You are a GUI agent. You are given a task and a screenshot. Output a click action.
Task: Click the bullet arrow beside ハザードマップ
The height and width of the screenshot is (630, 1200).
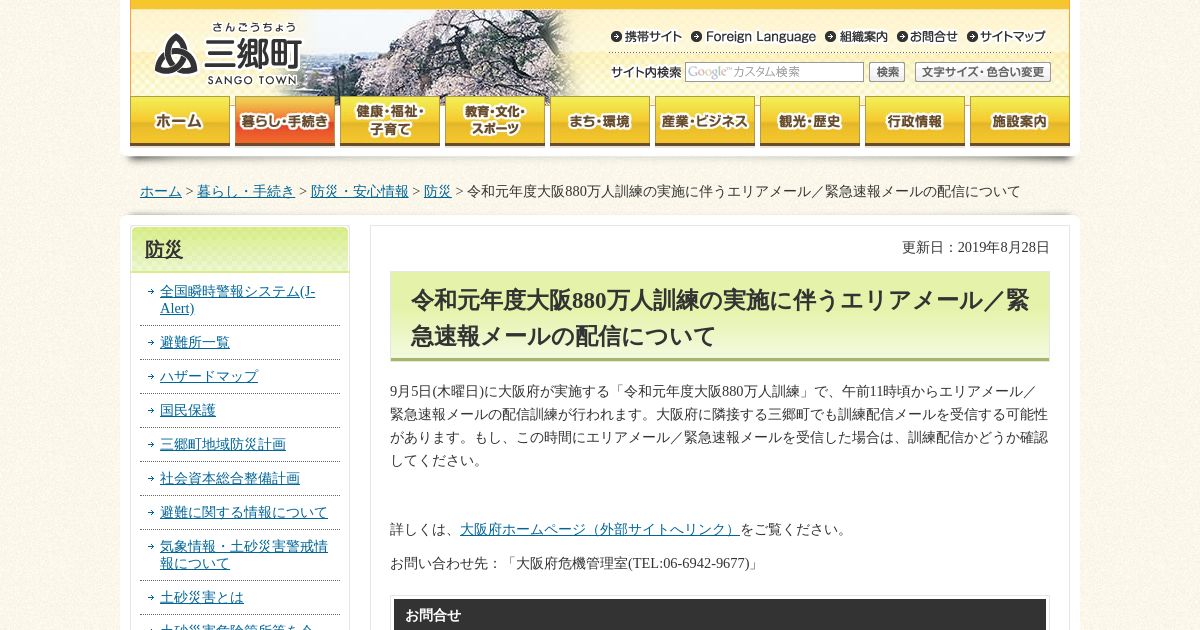(x=150, y=376)
